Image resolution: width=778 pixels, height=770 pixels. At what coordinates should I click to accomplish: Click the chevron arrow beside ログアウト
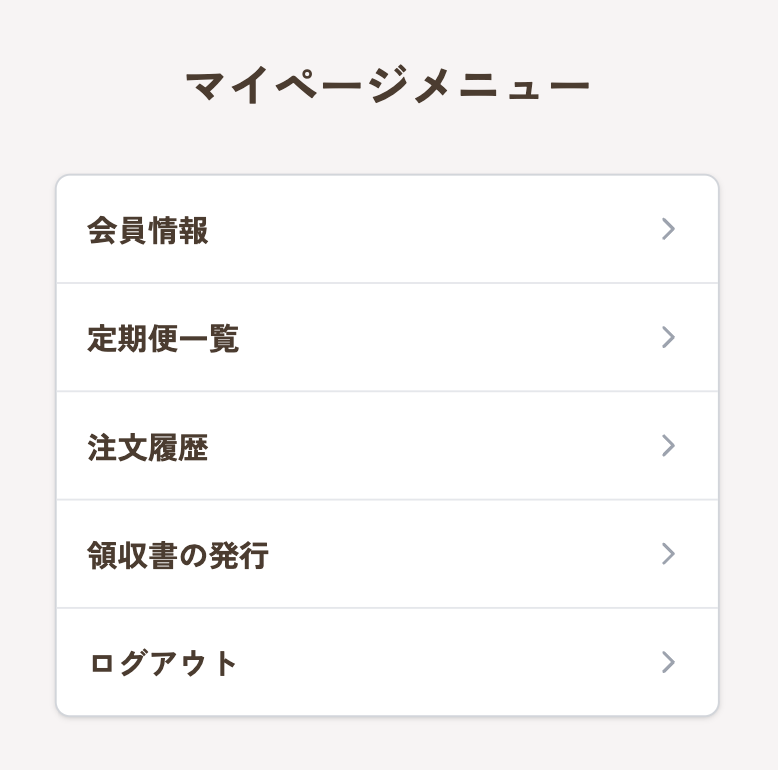click(x=669, y=662)
